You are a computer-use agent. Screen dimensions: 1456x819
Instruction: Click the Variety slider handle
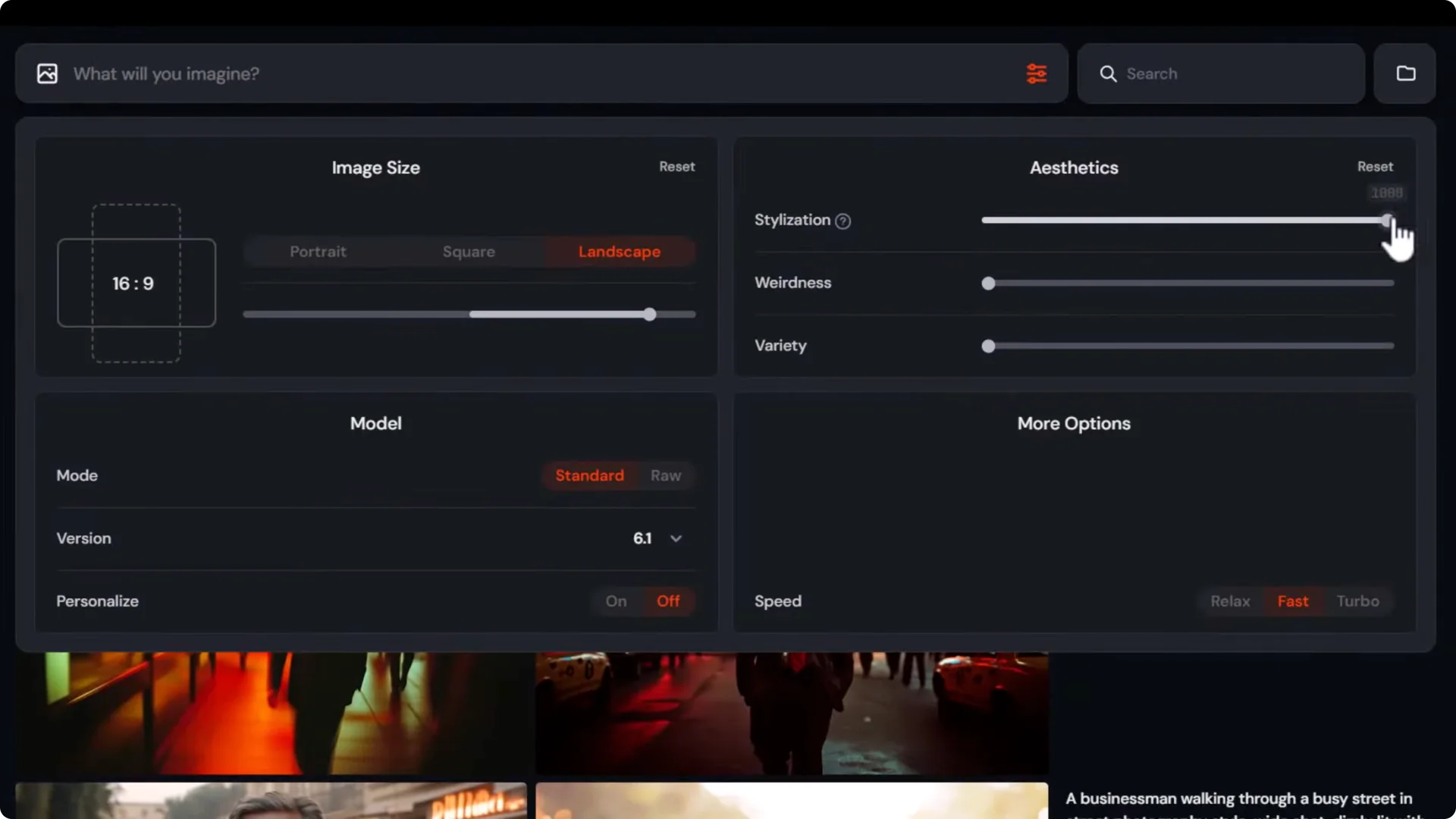988,346
